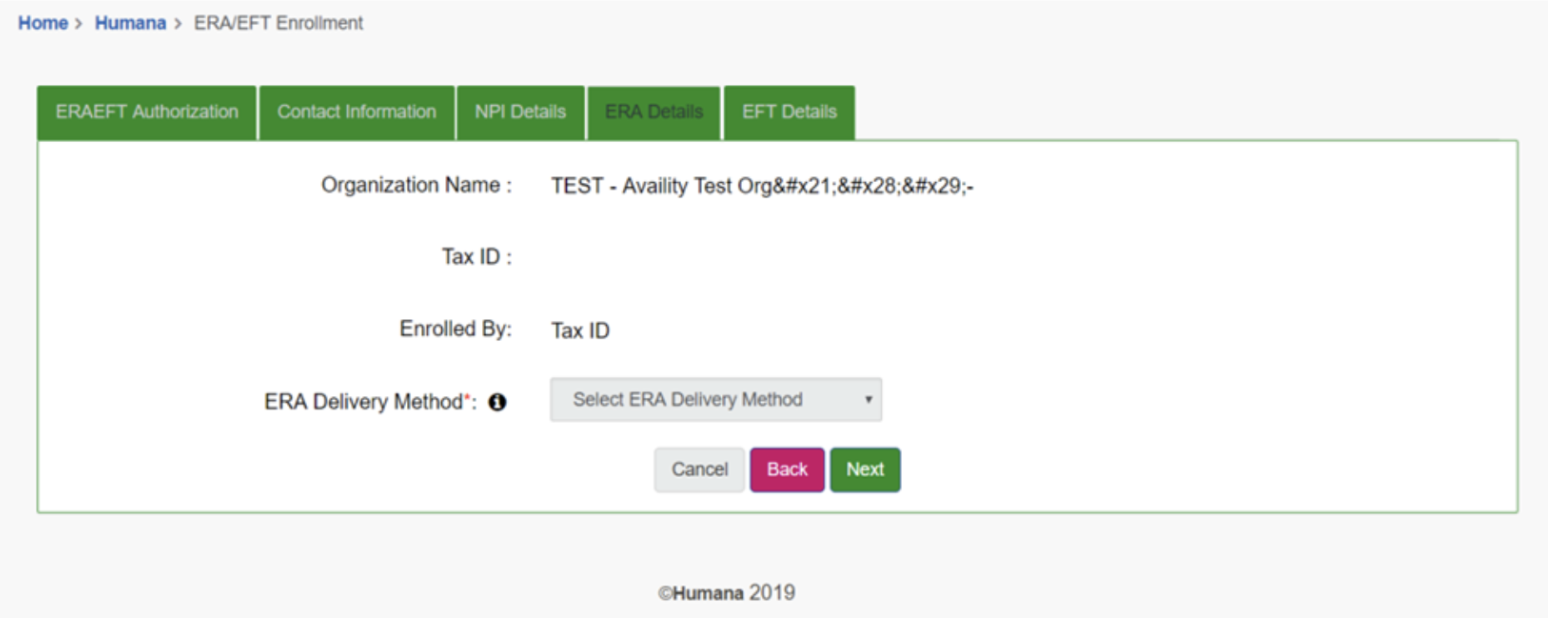Open the Contact Information tab
The height and width of the screenshot is (618, 1548).
click(x=356, y=112)
